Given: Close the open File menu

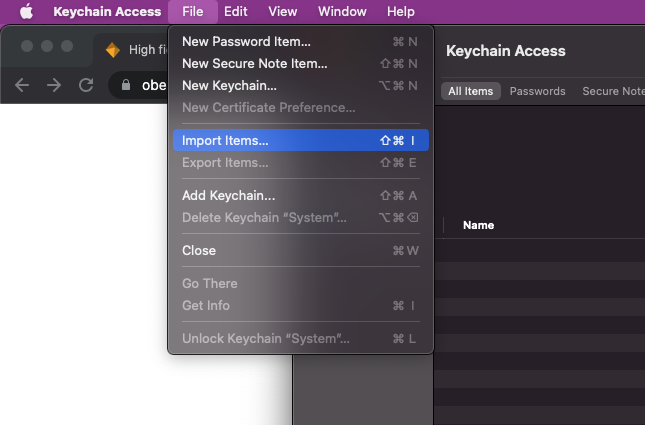Looking at the screenshot, I should [193, 12].
